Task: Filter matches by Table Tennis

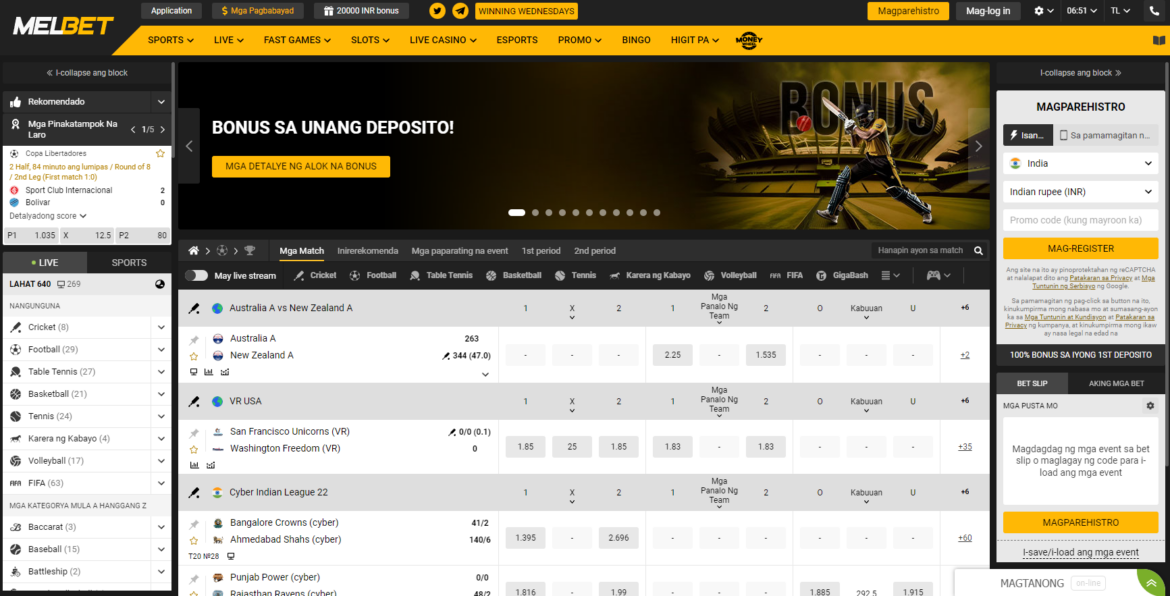Action: 441,275
